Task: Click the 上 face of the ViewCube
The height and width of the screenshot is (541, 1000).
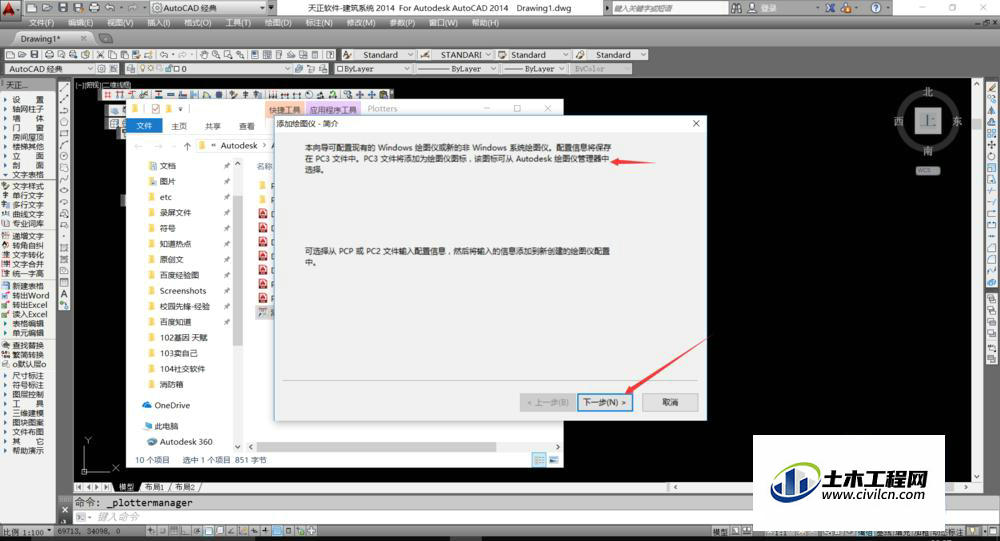Action: click(x=928, y=121)
